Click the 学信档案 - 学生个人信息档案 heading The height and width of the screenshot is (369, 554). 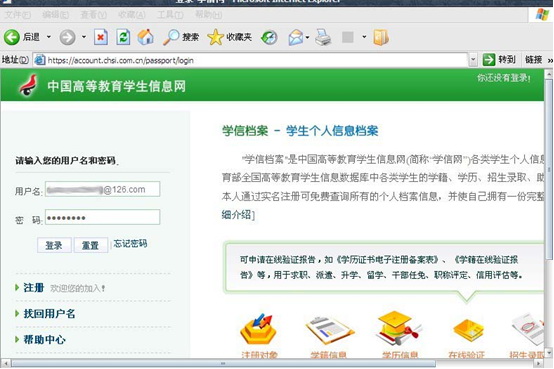click(300, 131)
